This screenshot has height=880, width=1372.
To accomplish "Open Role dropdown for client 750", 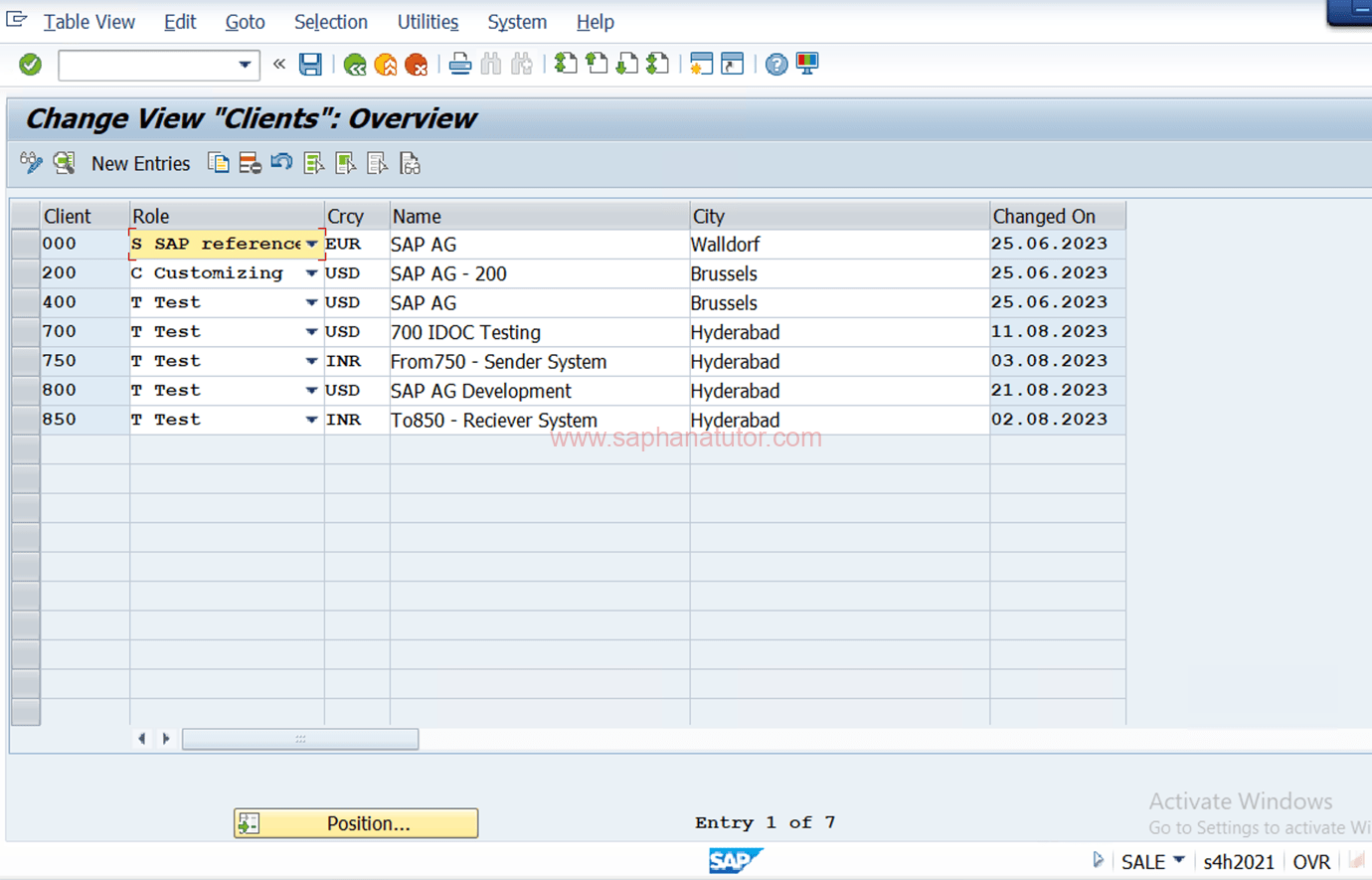I will pos(311,361).
